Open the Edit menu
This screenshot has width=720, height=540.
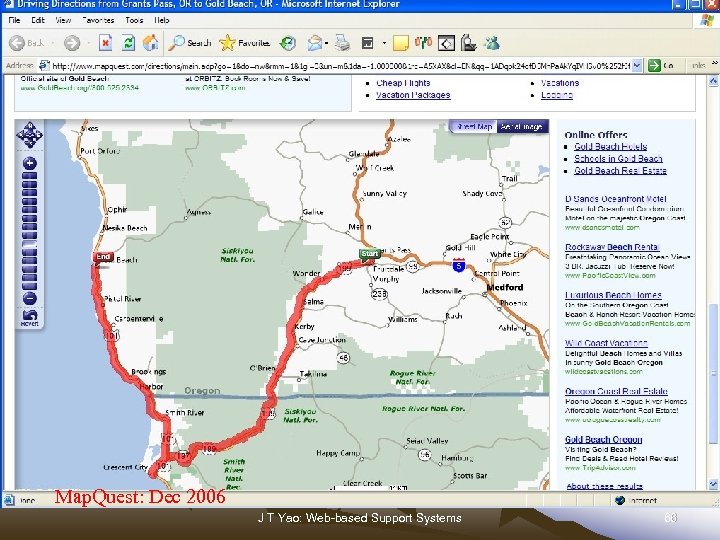[x=38, y=20]
